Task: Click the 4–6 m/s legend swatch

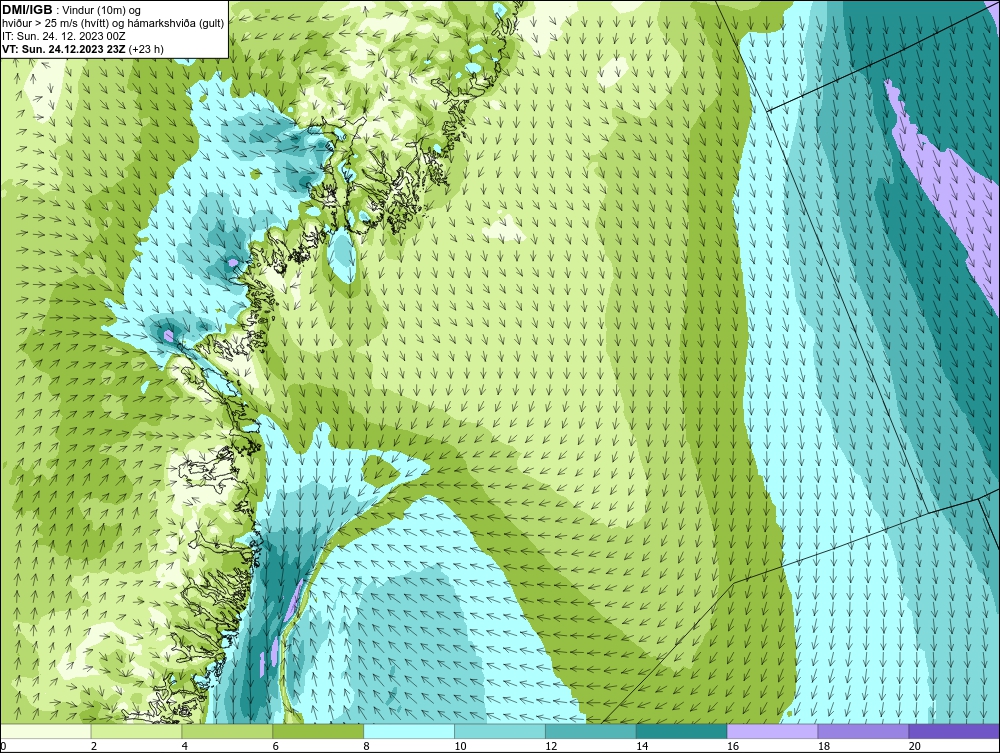Action: point(227,731)
